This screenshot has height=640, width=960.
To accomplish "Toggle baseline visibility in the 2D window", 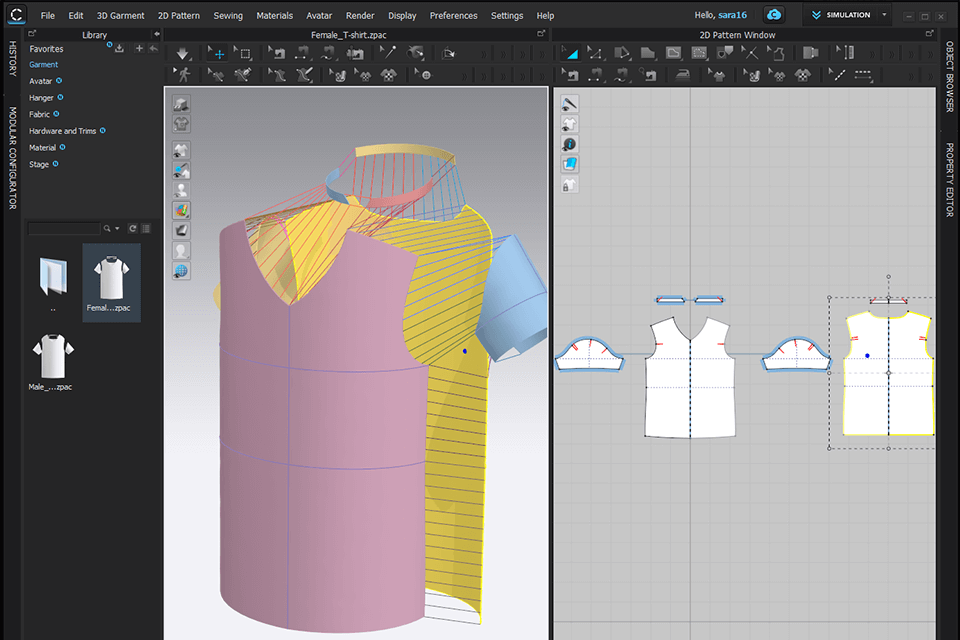I will coord(570,102).
